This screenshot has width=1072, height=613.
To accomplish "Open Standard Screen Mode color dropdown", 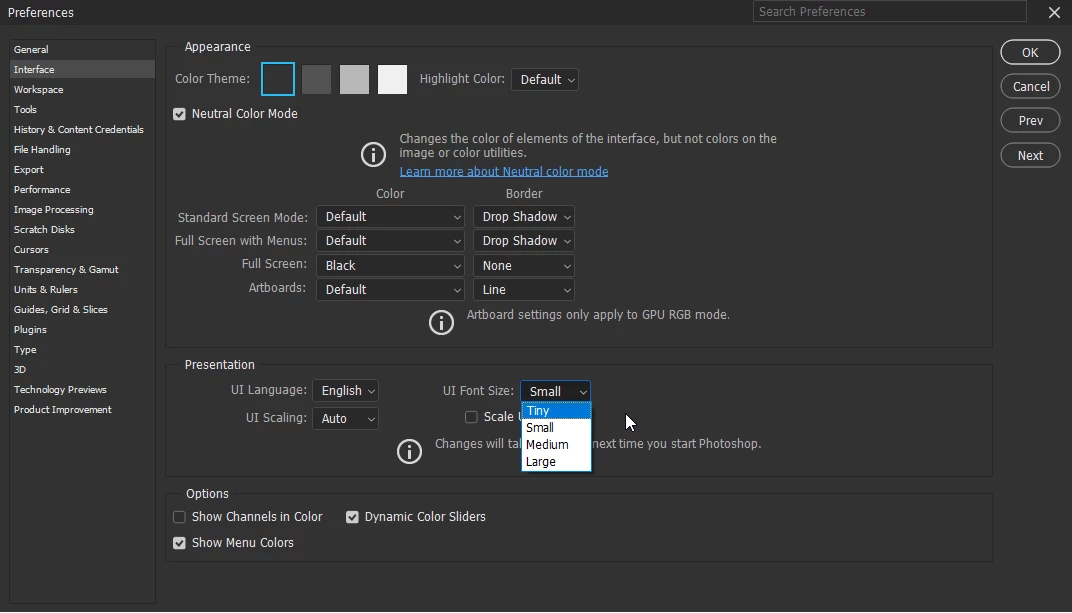I will pyautogui.click(x=390, y=217).
